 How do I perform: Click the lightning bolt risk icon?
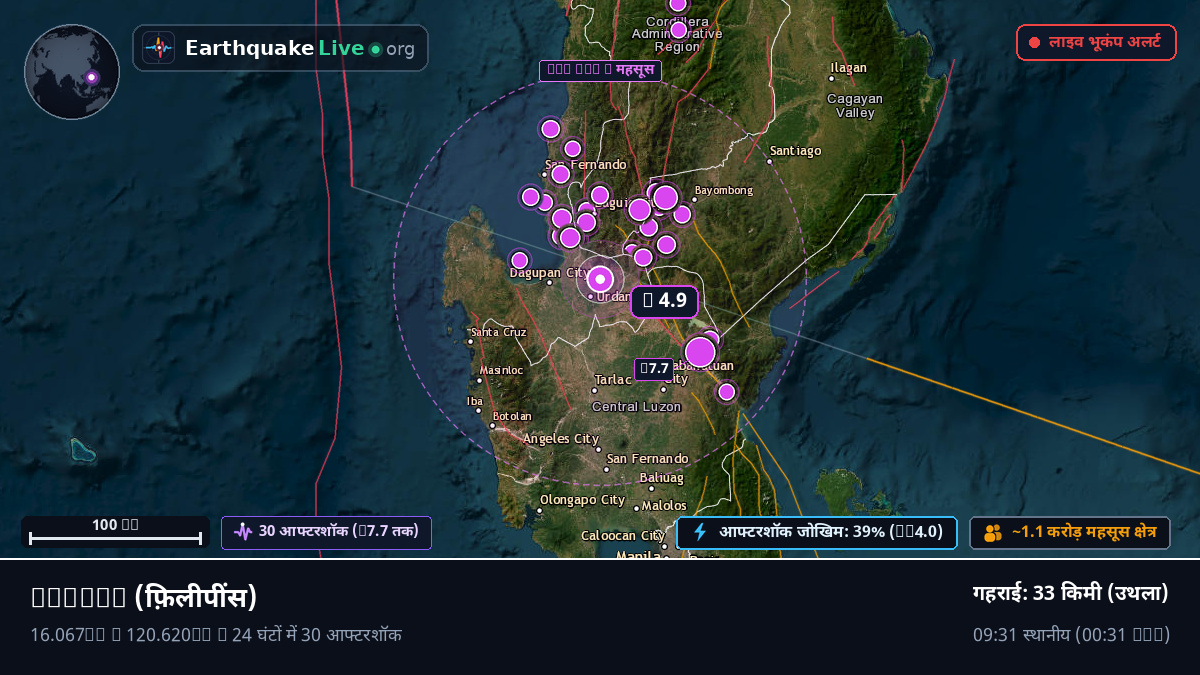click(700, 532)
